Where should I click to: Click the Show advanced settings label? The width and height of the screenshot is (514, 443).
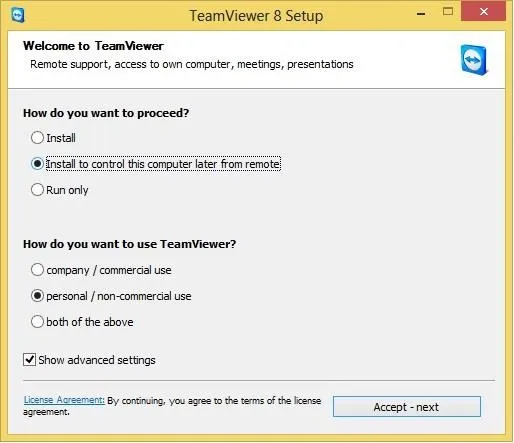click(x=97, y=360)
